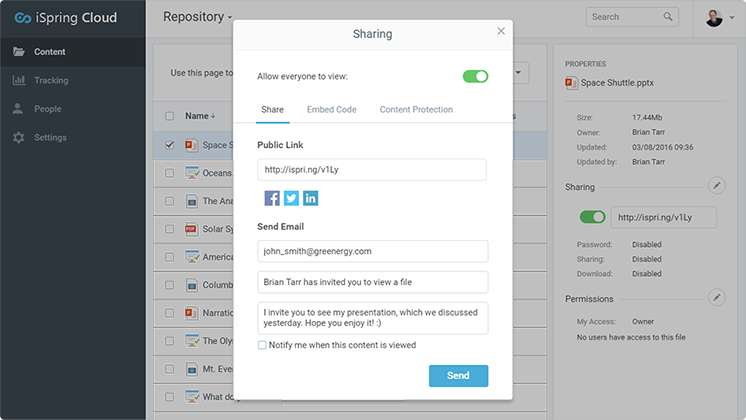Click the Oceans quiz file icon
The height and width of the screenshot is (420, 746).
click(192, 173)
